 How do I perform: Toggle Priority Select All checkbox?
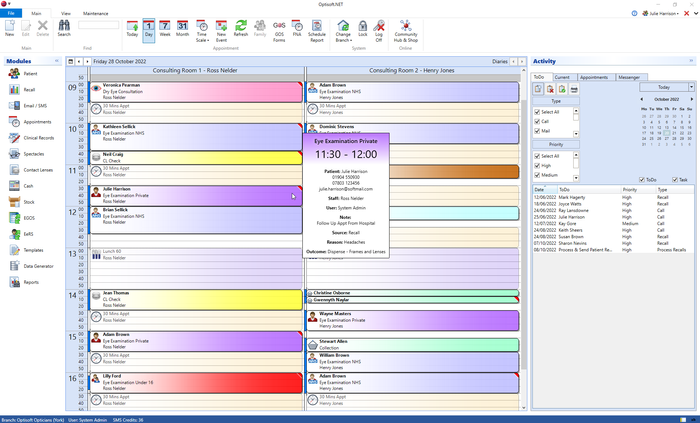pyautogui.click(x=538, y=156)
